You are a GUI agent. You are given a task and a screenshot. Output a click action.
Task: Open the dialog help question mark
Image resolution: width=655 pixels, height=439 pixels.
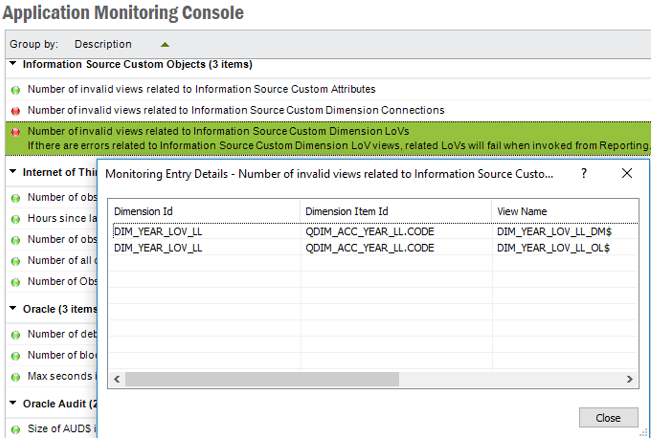585,173
